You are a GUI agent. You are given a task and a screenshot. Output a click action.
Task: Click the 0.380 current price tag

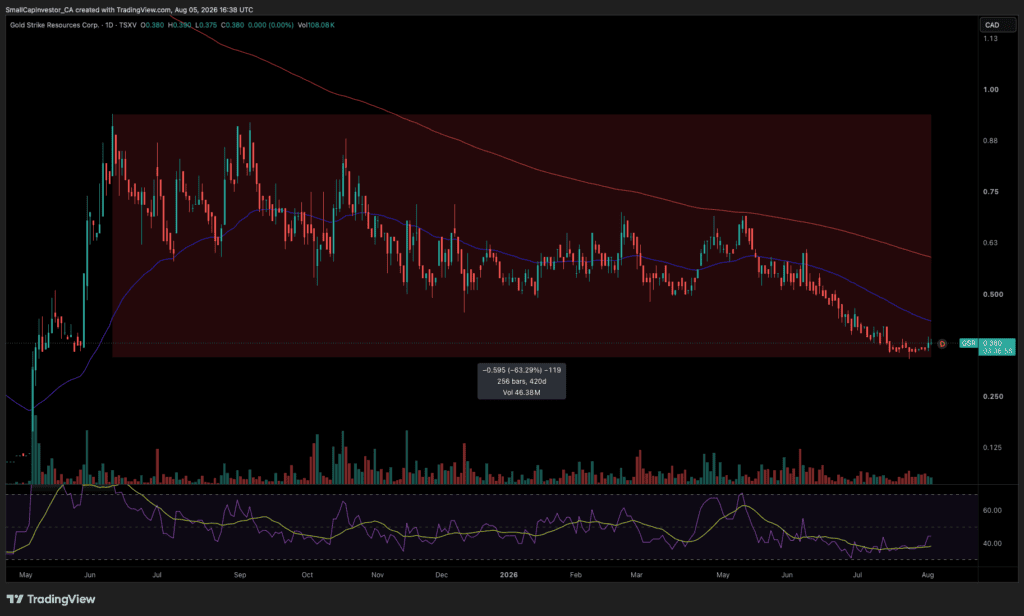[997, 347]
